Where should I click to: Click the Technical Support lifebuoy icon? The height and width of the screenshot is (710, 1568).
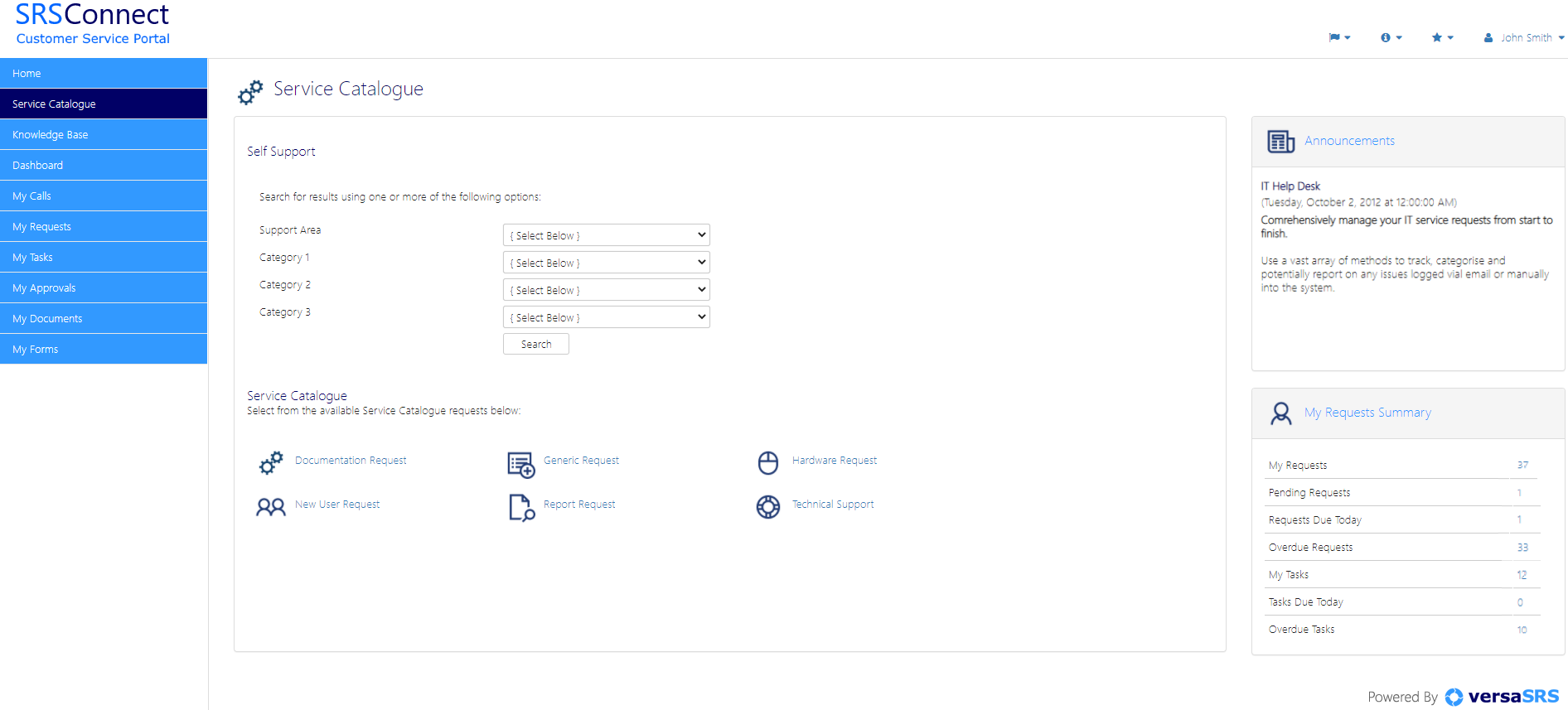coord(768,507)
